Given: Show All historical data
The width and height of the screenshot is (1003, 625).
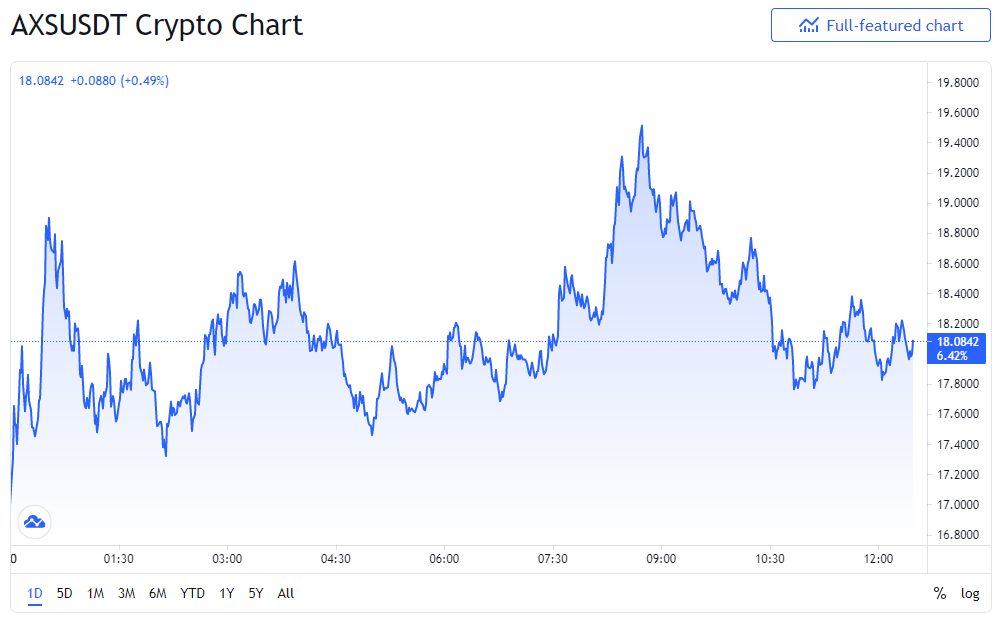Looking at the screenshot, I should pyautogui.click(x=286, y=593).
